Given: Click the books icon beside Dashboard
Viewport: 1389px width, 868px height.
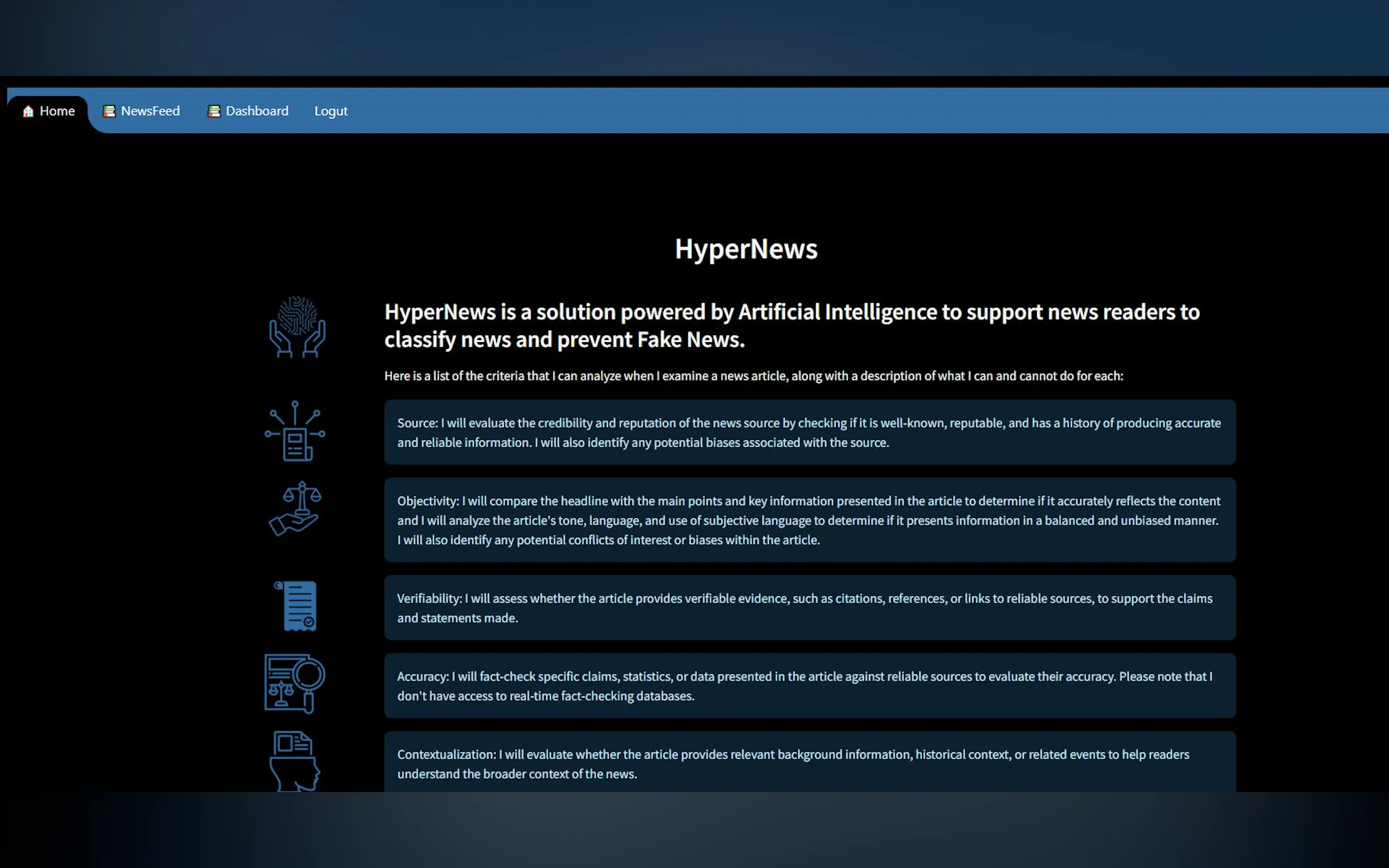Looking at the screenshot, I should click(x=214, y=112).
